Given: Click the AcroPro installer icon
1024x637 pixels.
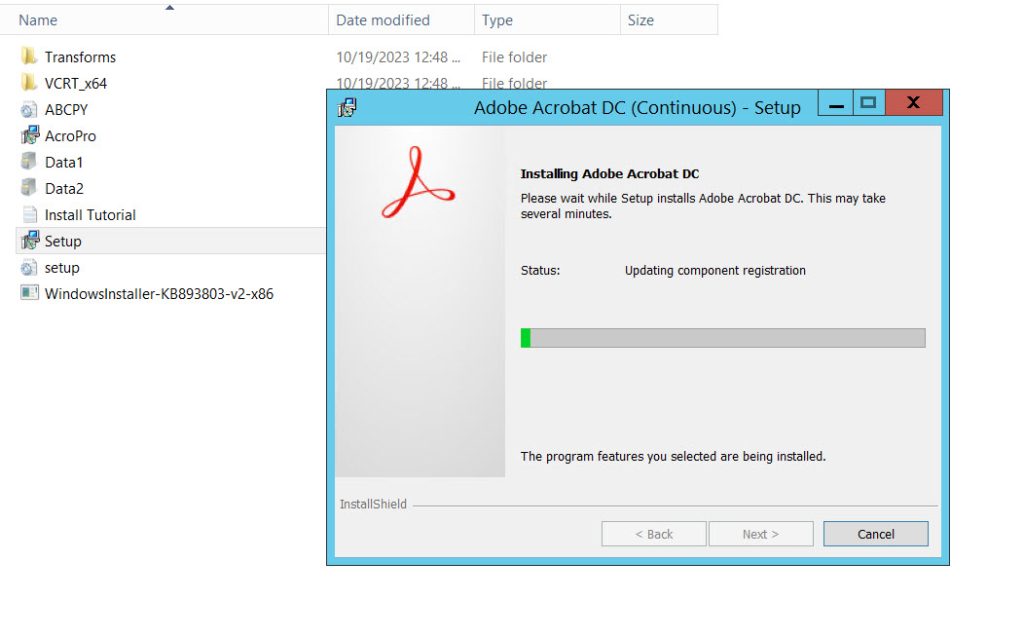Looking at the screenshot, I should point(29,135).
